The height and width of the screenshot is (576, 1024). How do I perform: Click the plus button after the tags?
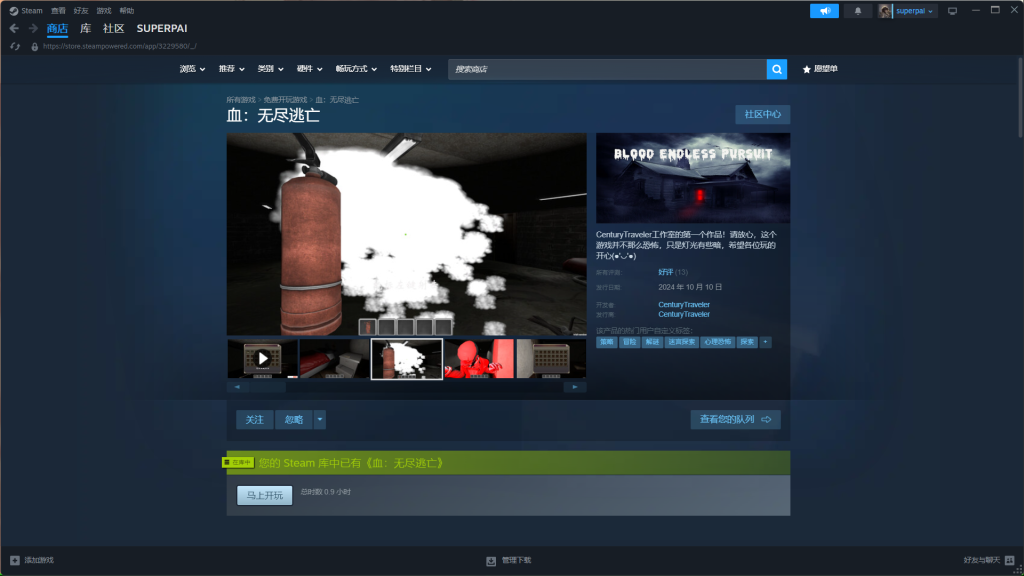point(766,342)
